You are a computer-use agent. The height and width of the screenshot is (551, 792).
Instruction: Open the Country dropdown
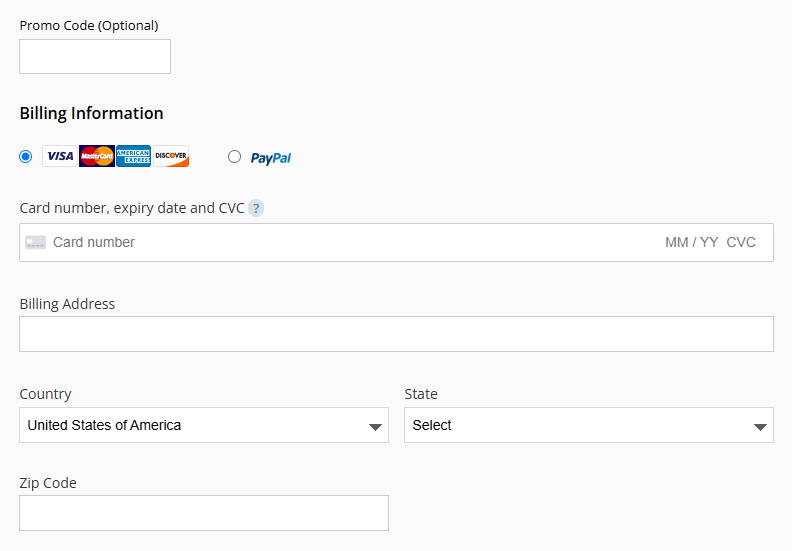coord(204,425)
